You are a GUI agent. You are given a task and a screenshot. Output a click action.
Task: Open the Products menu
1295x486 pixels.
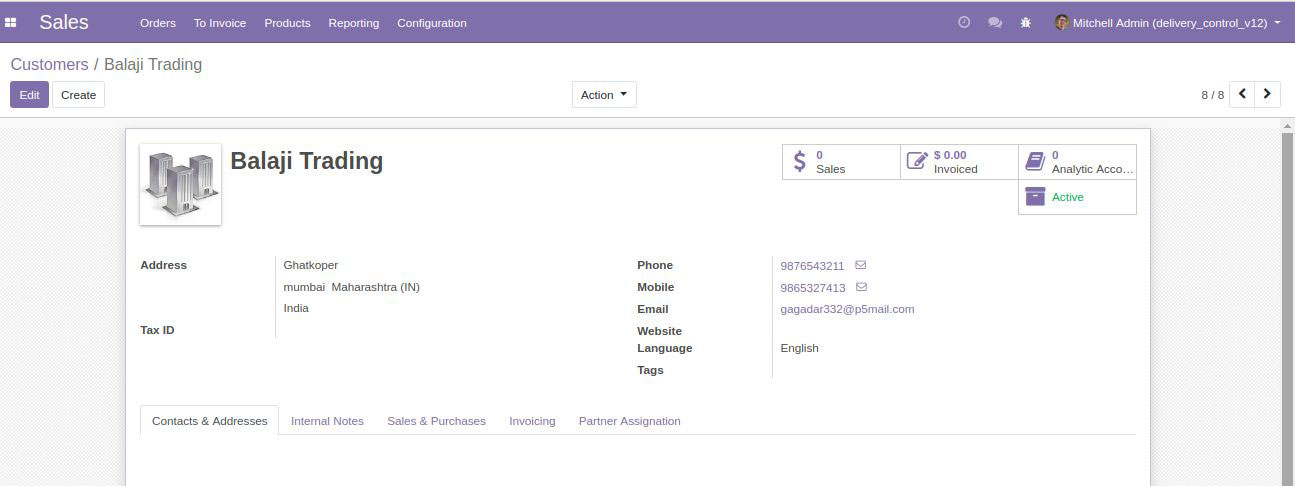[287, 23]
